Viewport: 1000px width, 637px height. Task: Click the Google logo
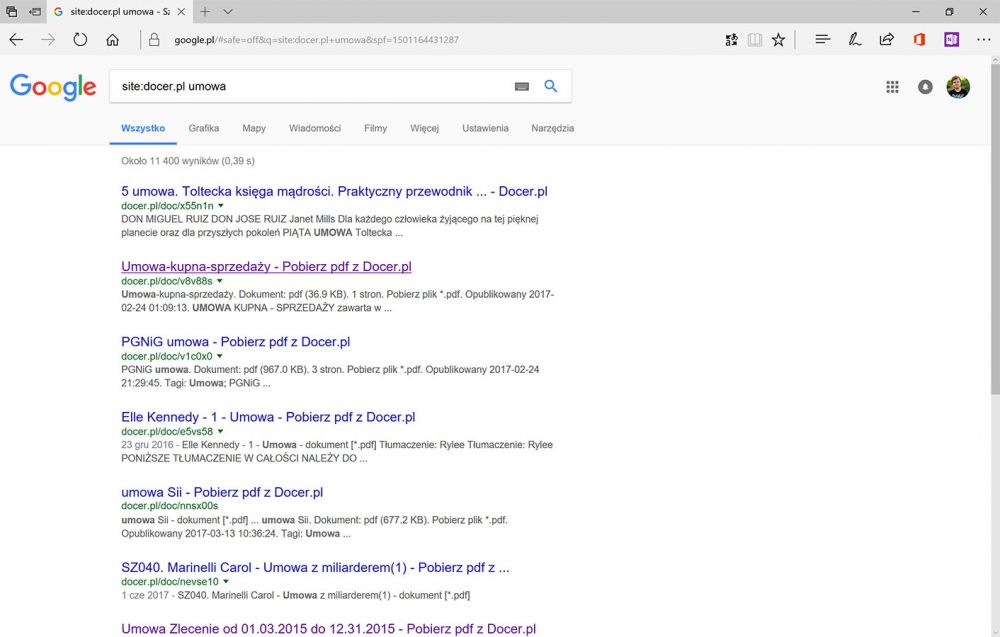(x=53, y=87)
